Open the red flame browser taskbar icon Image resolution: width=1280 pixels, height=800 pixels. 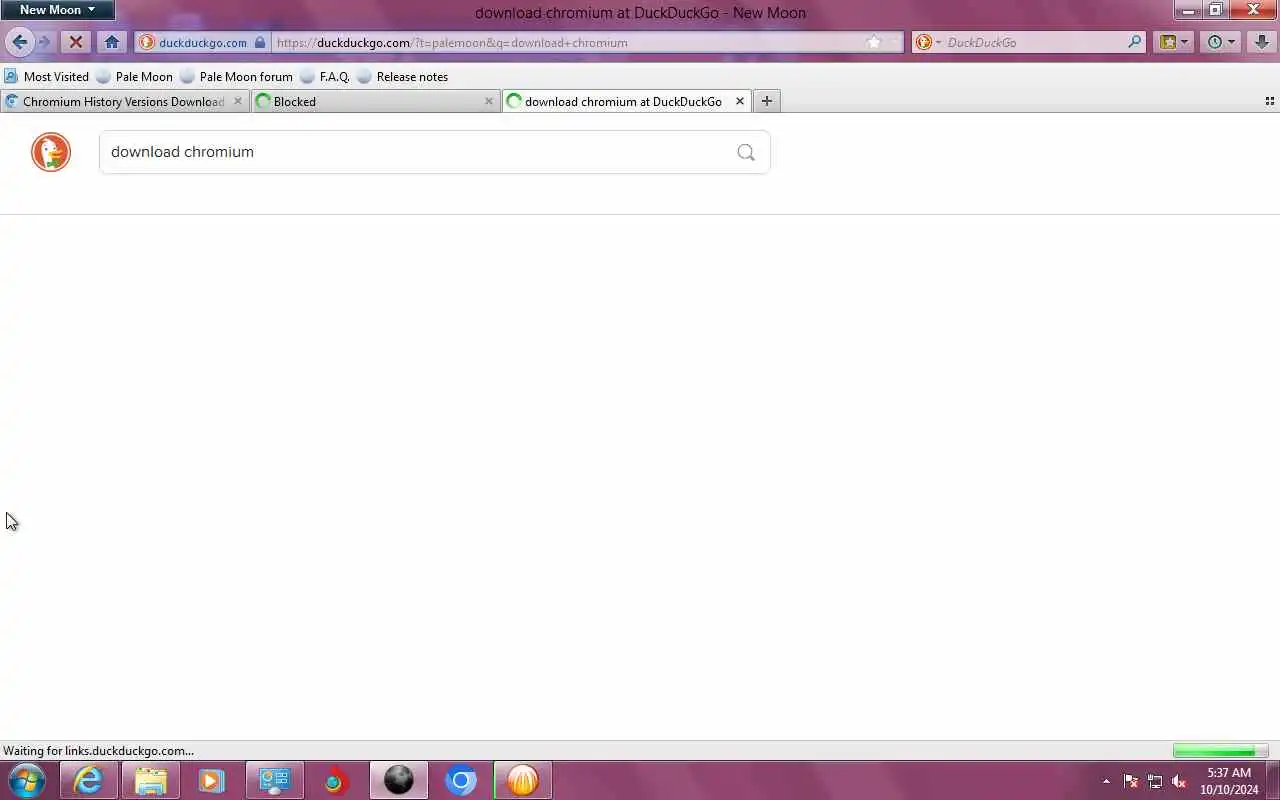point(336,780)
